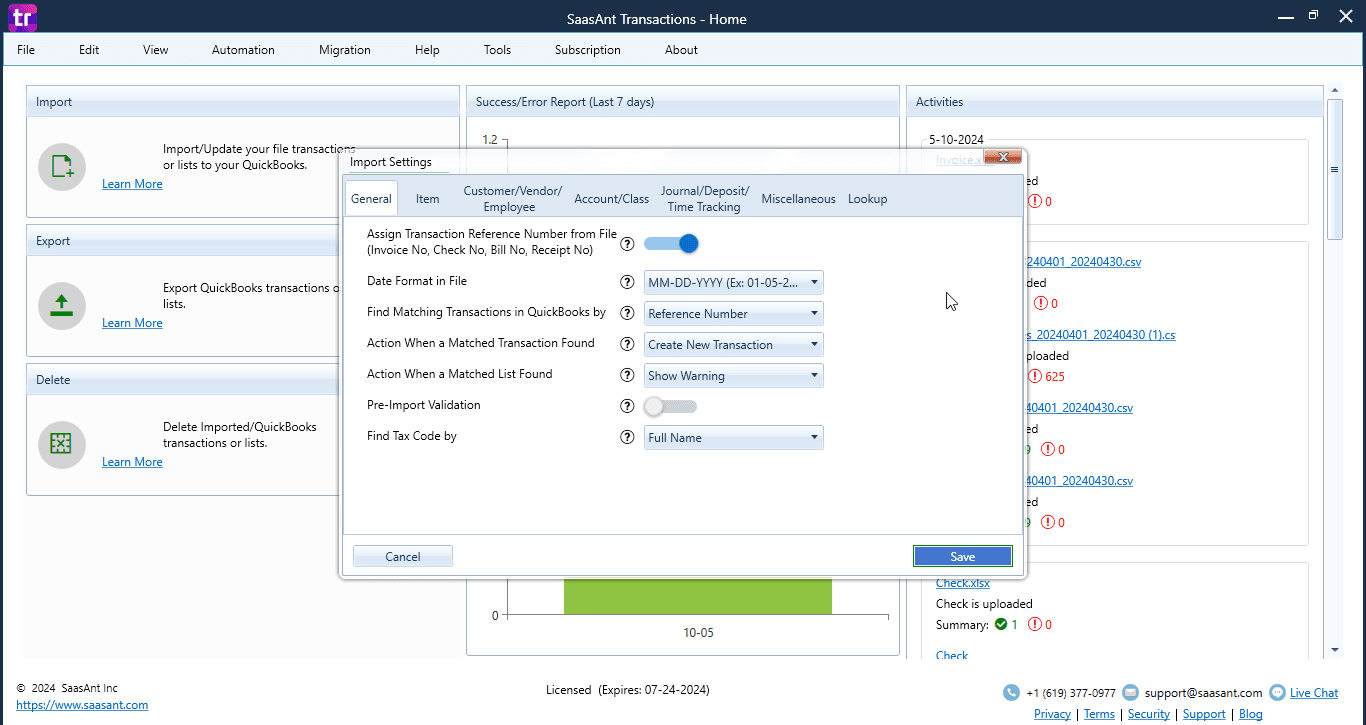The image size is (1366, 725).
Task: Open the Migration menu
Action: 345,50
